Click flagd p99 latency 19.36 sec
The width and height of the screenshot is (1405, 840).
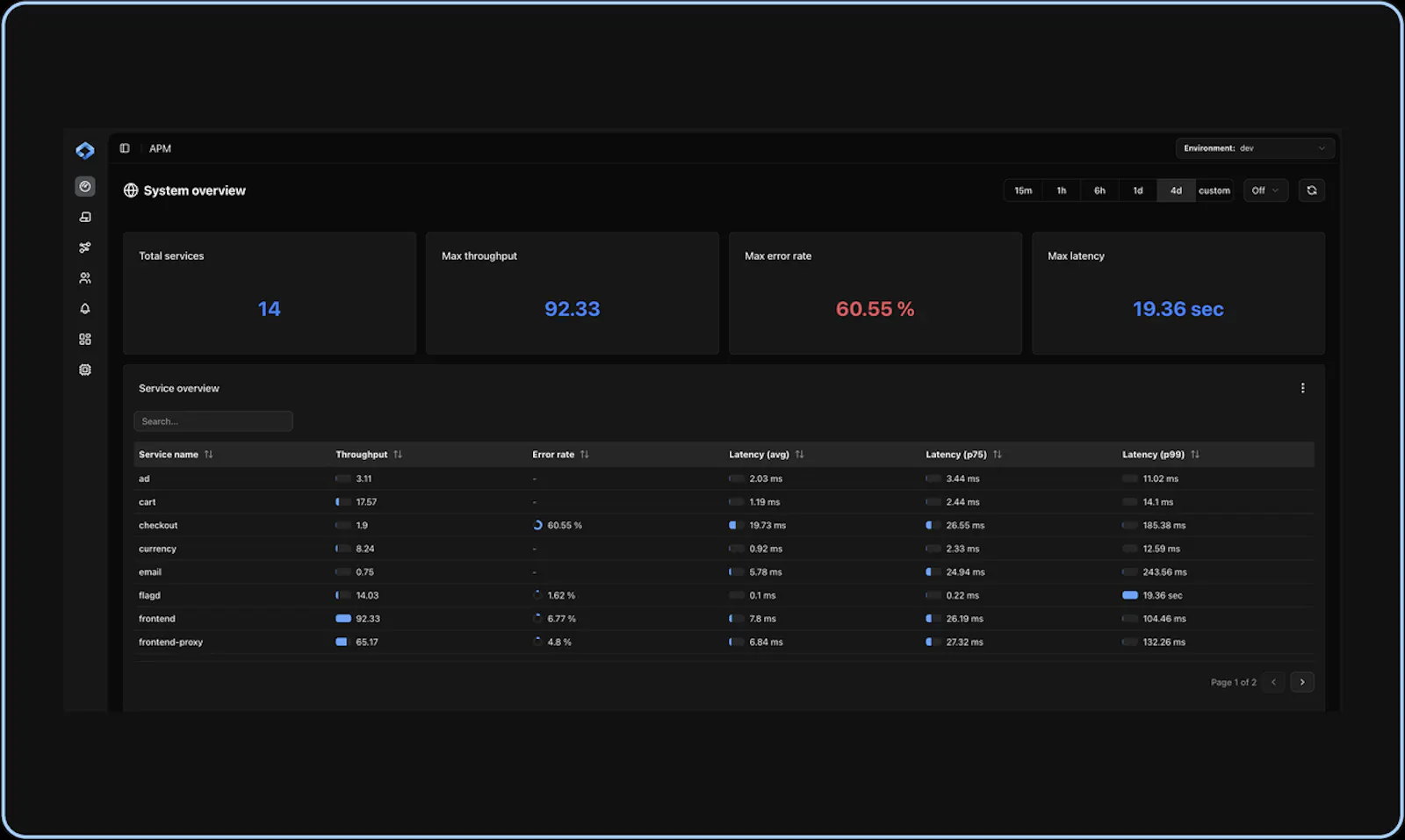1163,595
